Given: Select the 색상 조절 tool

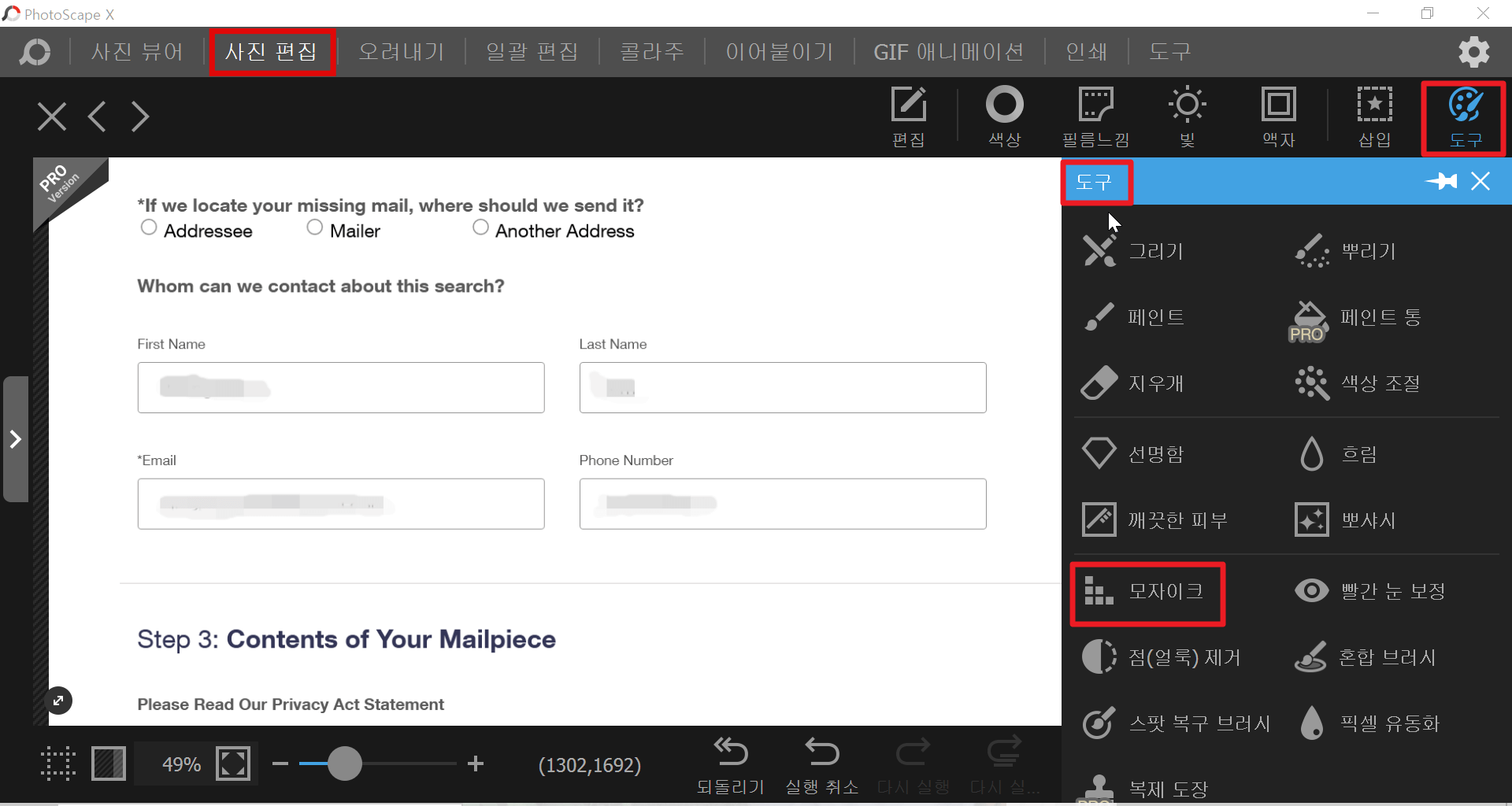Looking at the screenshot, I should [1358, 383].
